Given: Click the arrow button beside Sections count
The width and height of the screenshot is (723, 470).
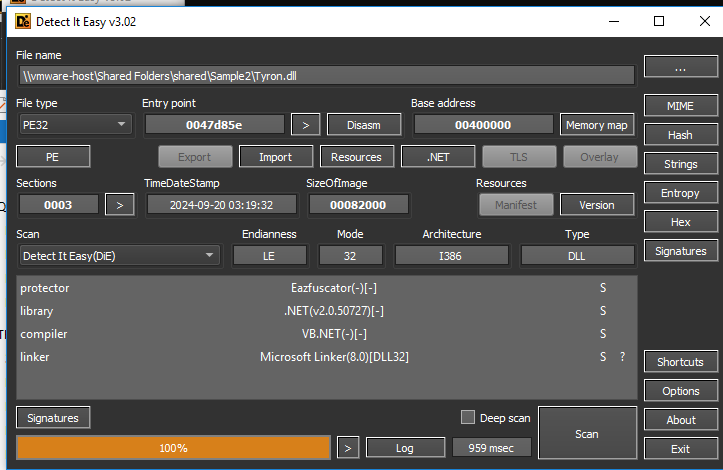Looking at the screenshot, I should click(119, 205).
